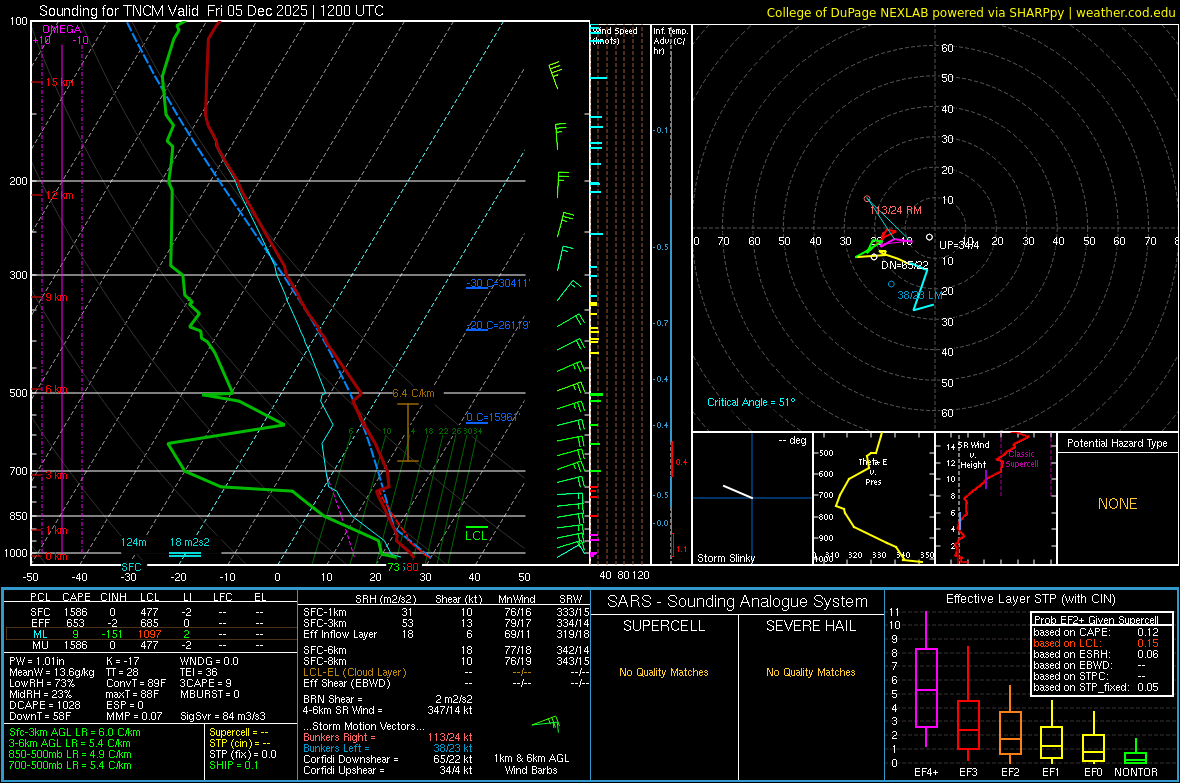This screenshot has height=783, width=1180.
Task: Click the Potential Hazard Type heading
Action: (1117, 443)
